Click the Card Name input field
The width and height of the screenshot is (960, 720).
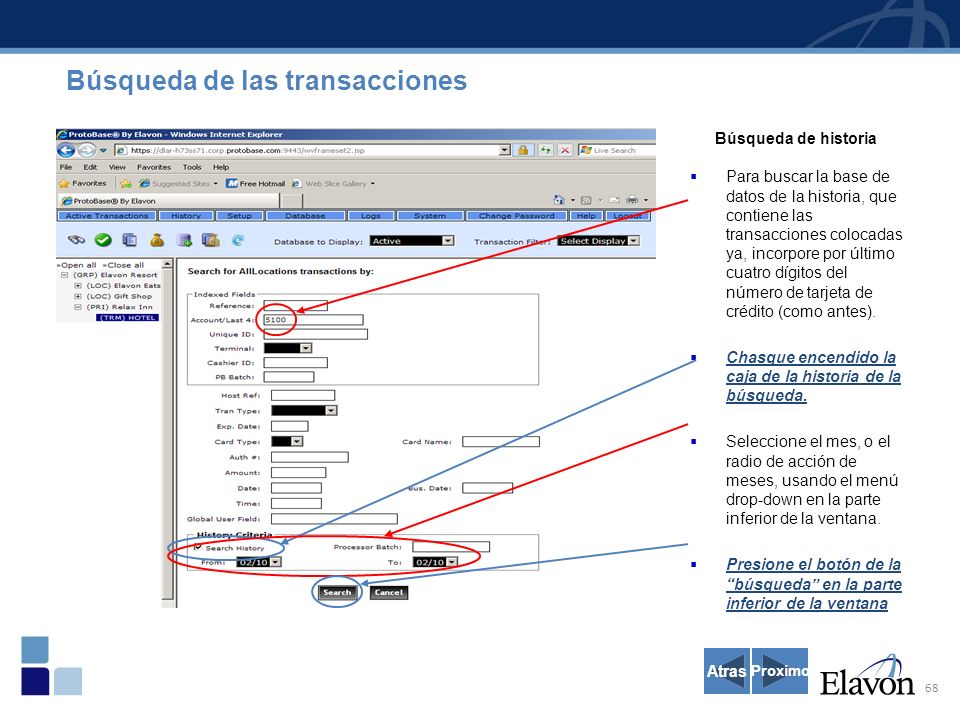point(501,441)
